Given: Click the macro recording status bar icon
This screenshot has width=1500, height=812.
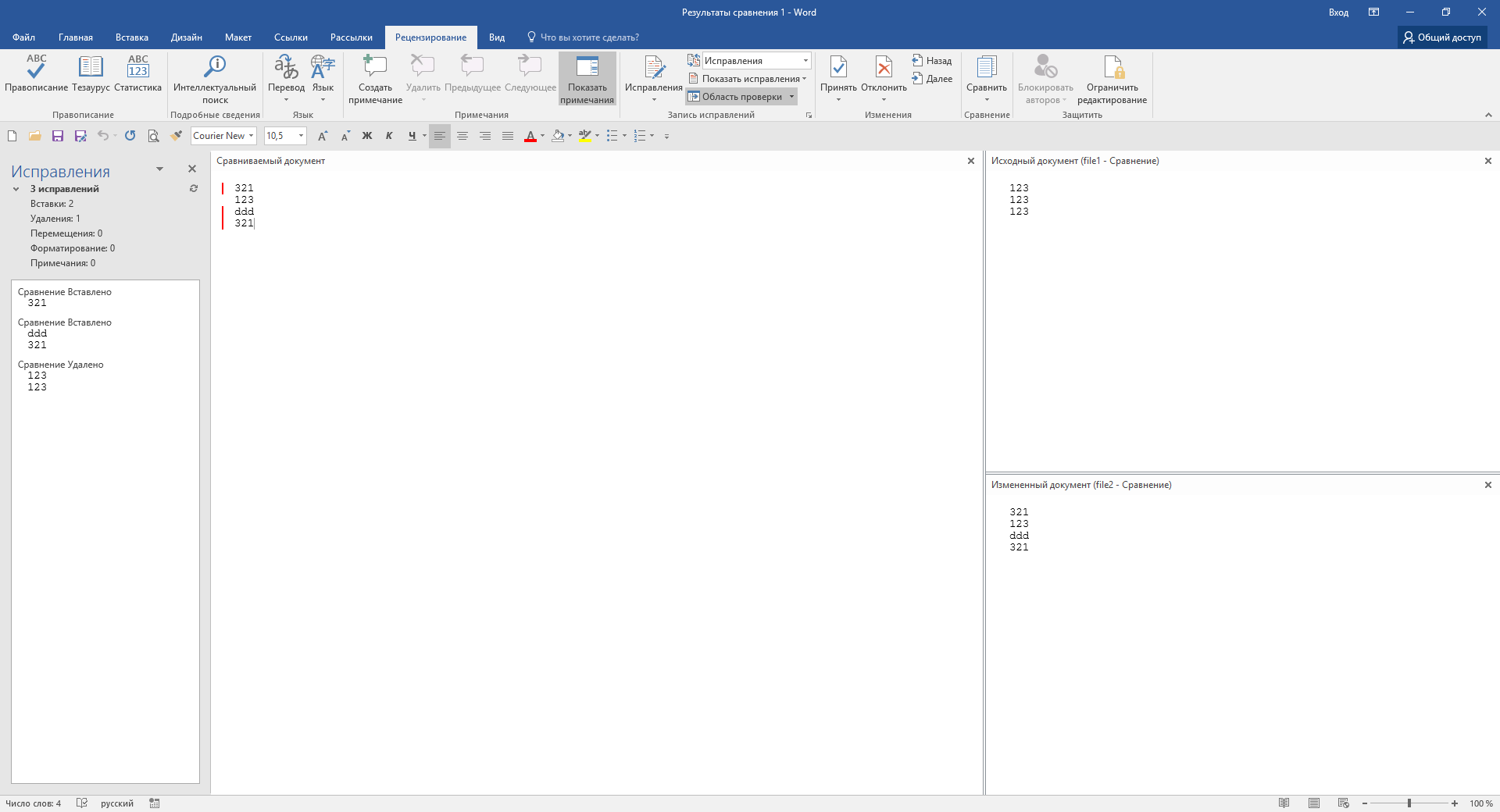Looking at the screenshot, I should point(155,803).
